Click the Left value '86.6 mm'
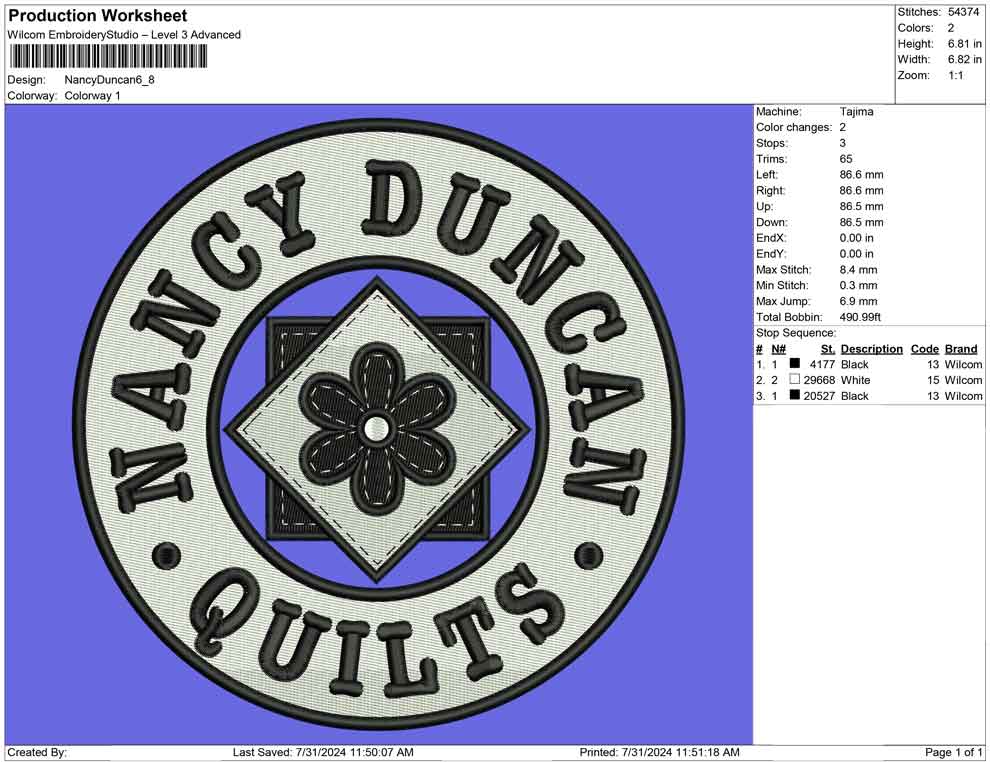This screenshot has width=990, height=762. (861, 174)
